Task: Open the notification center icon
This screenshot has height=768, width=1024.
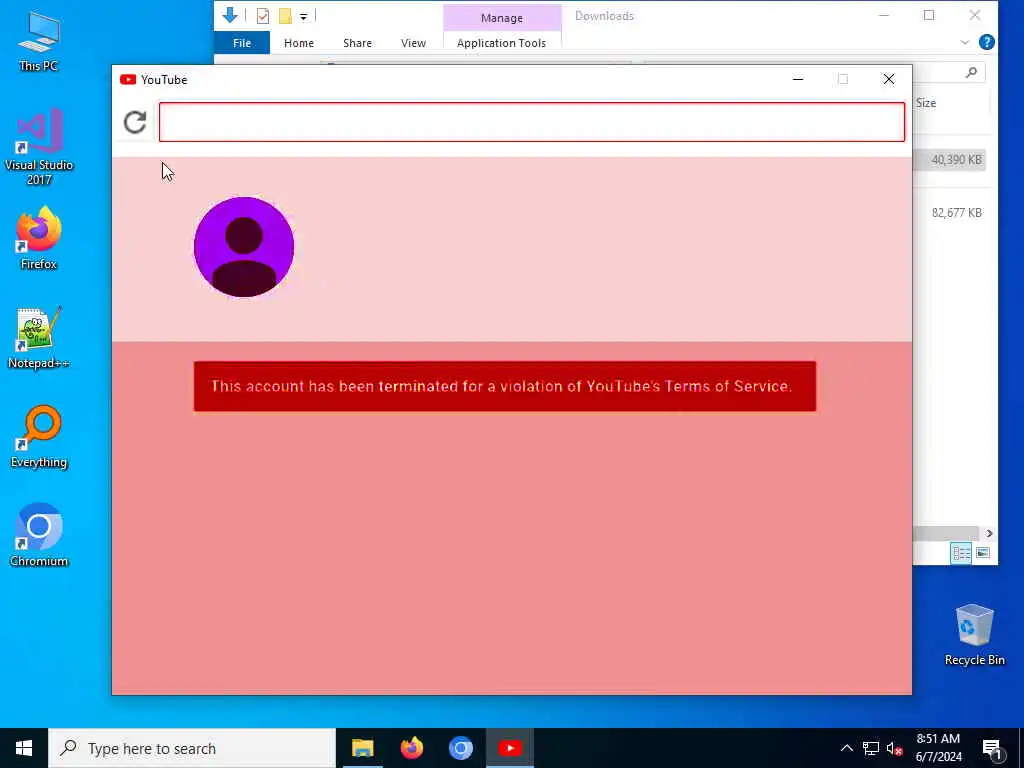Action: point(992,748)
